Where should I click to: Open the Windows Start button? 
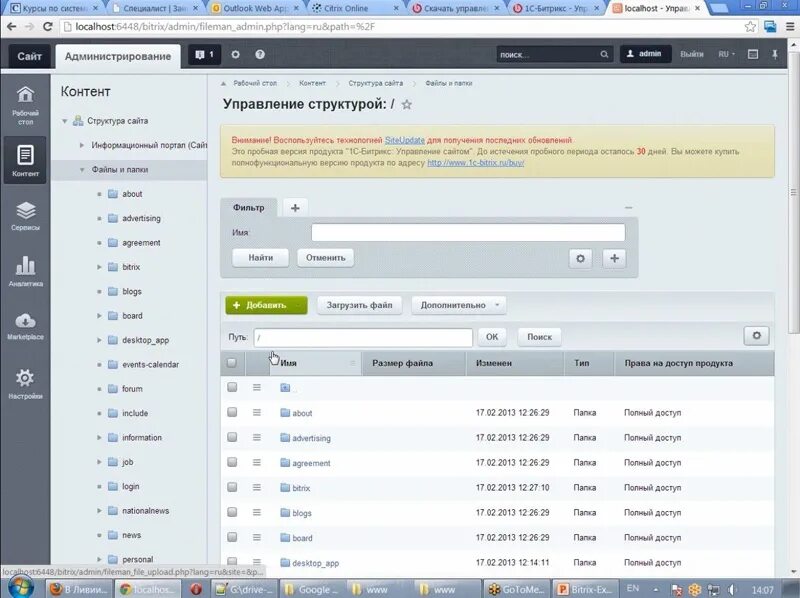pyautogui.click(x=19, y=588)
